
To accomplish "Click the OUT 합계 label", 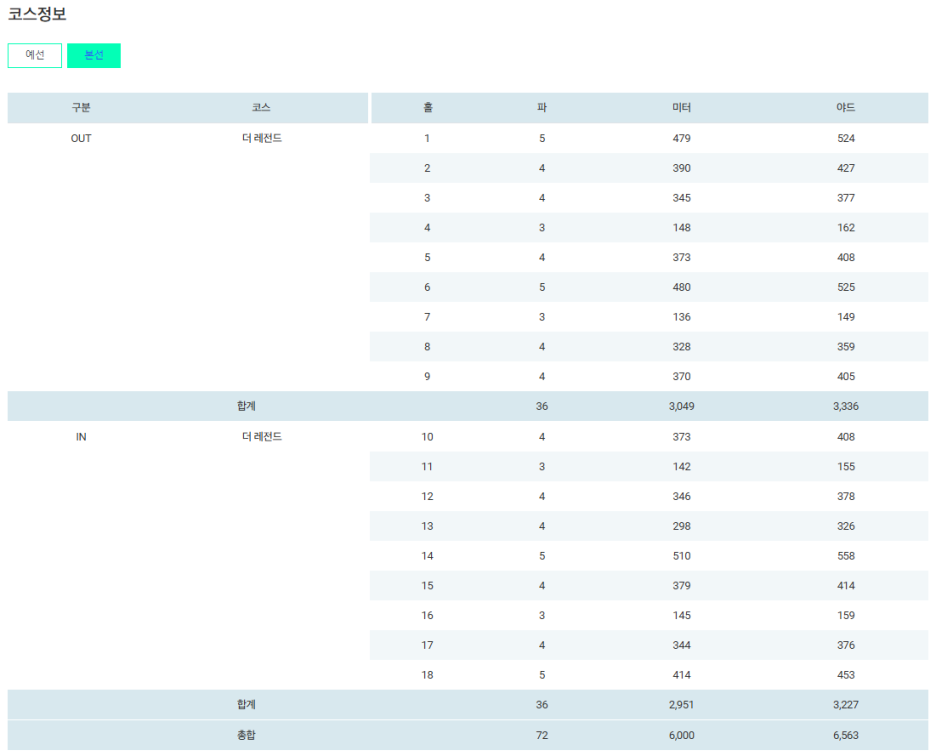I will click(x=246, y=406).
